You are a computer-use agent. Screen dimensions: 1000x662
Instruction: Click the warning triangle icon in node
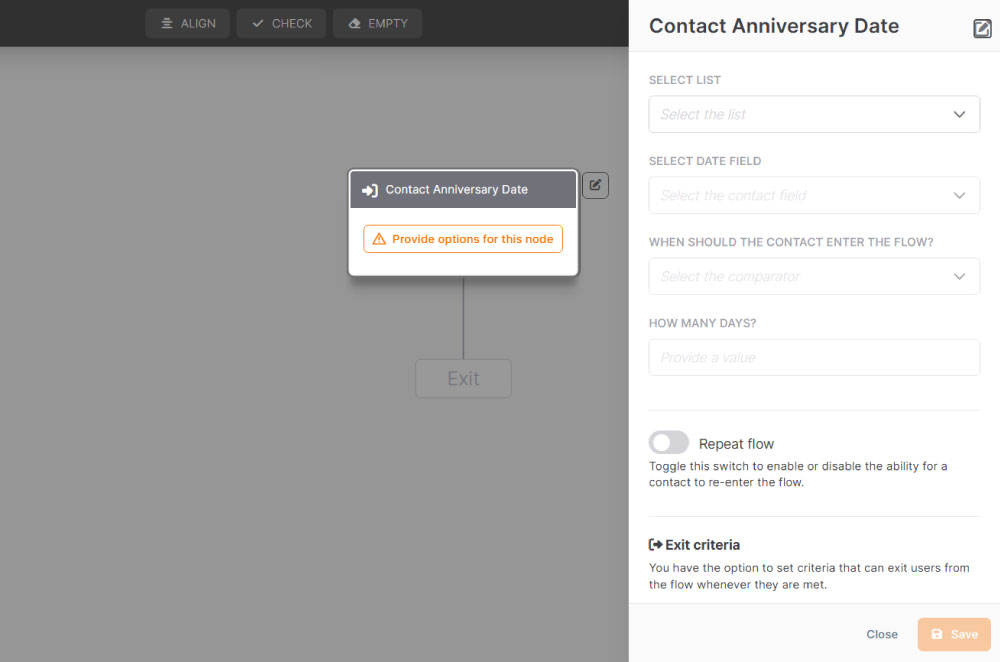click(379, 239)
